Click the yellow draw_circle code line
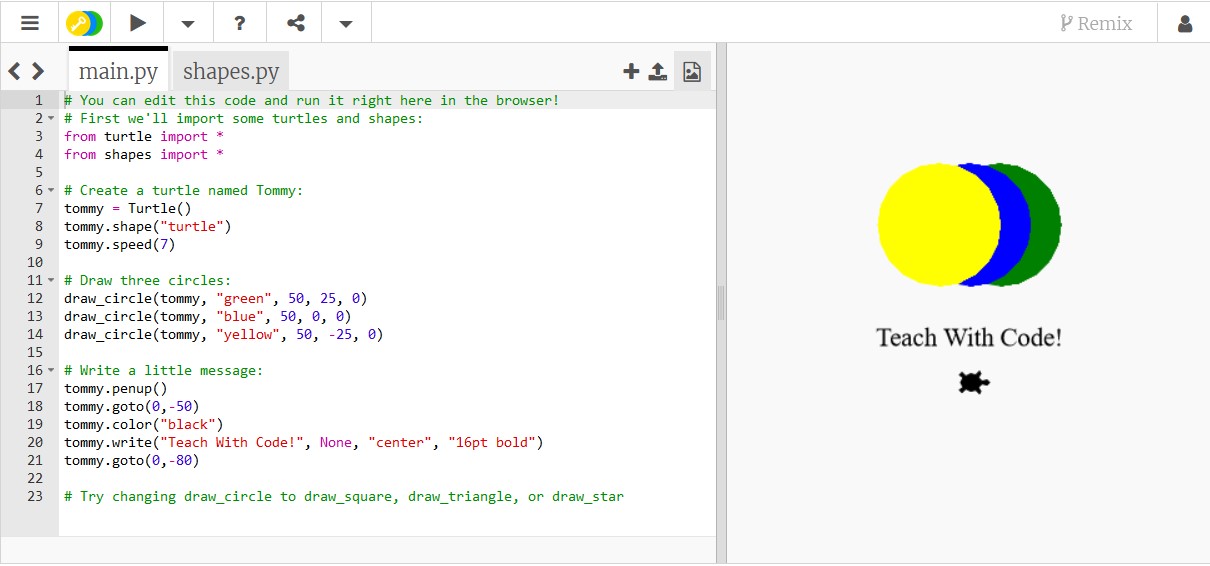 tap(224, 334)
